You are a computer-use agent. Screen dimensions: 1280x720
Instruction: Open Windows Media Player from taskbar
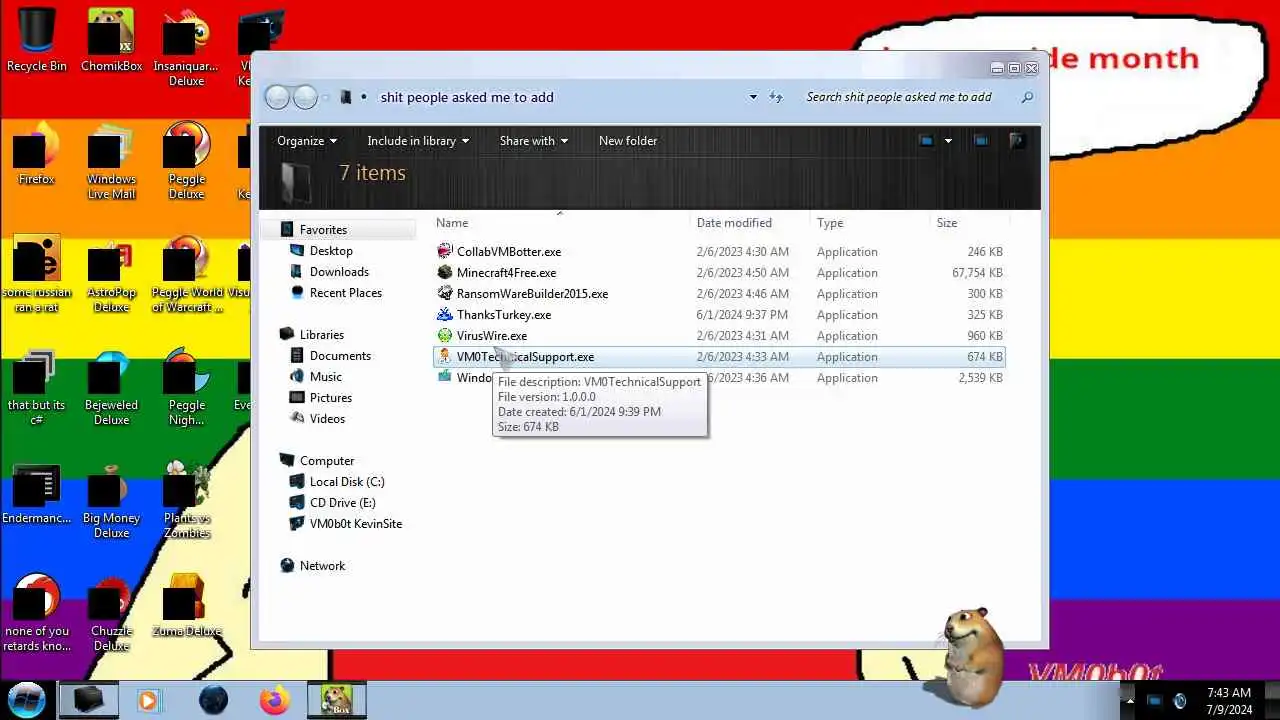click(x=148, y=700)
